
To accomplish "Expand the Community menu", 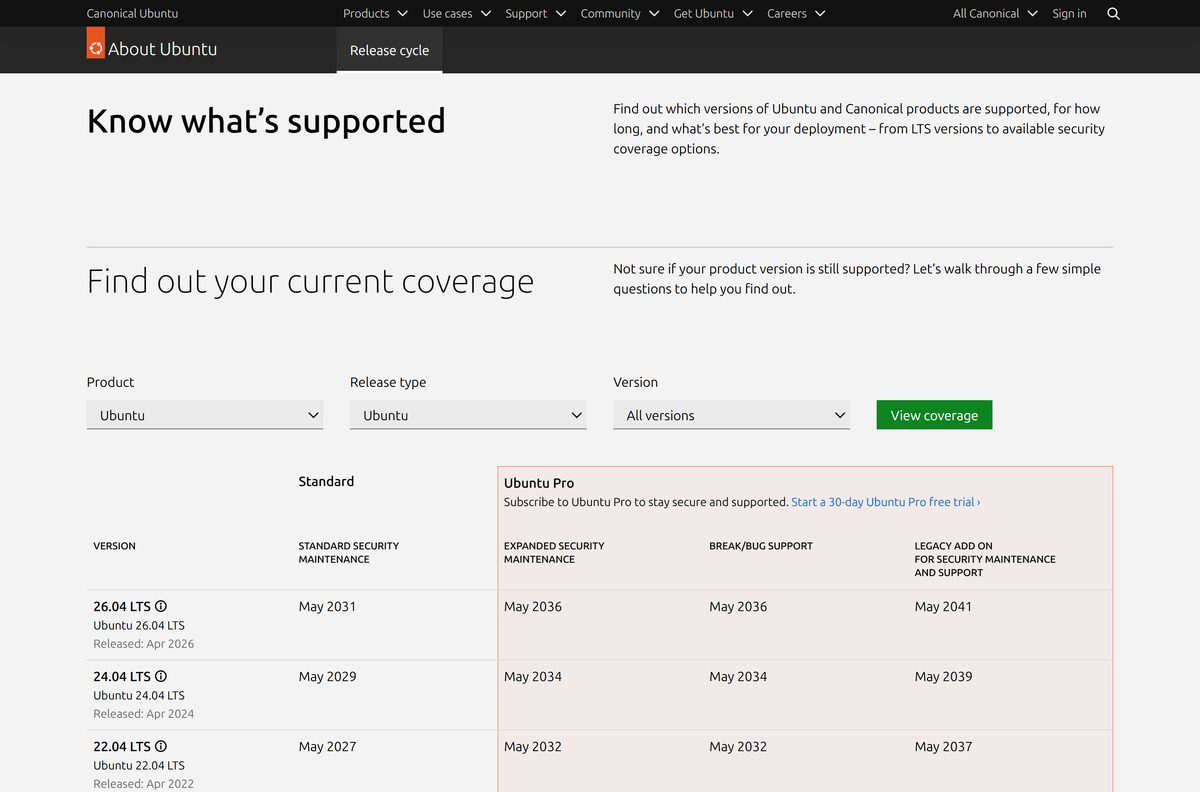I will tap(620, 13).
